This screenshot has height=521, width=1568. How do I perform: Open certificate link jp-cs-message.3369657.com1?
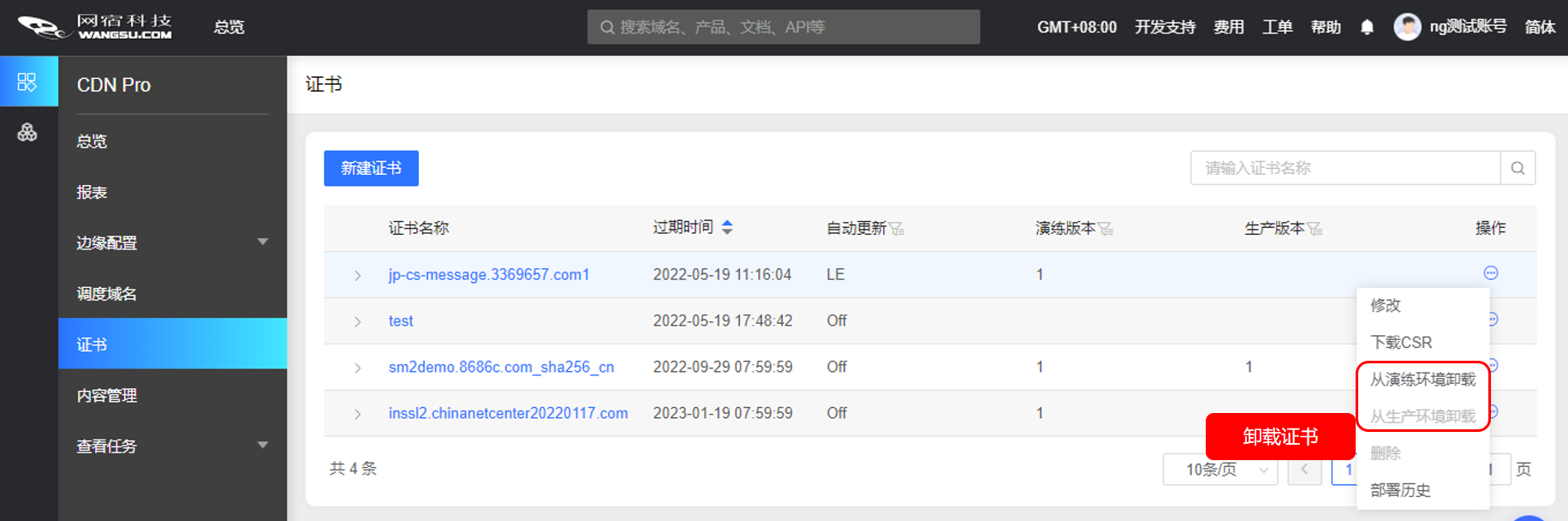click(489, 275)
